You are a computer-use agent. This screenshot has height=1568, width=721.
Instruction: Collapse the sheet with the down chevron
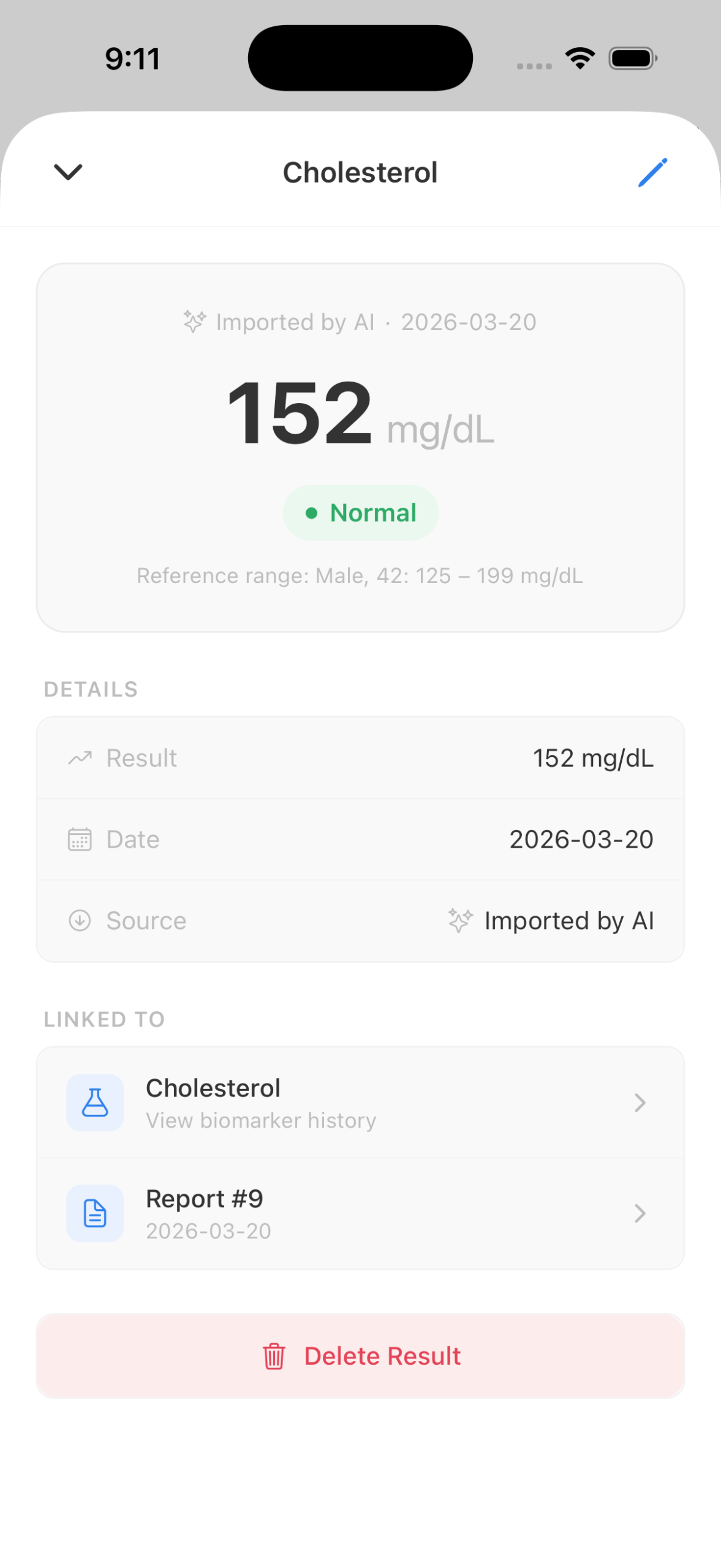tap(68, 172)
